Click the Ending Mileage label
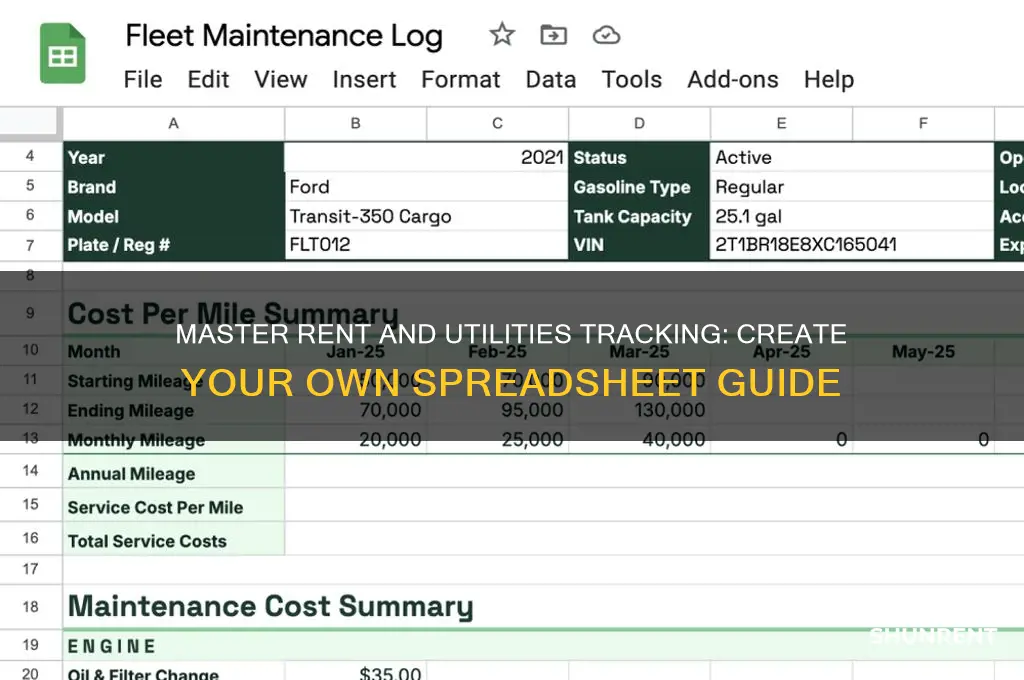The width and height of the screenshot is (1024, 680). click(x=131, y=411)
